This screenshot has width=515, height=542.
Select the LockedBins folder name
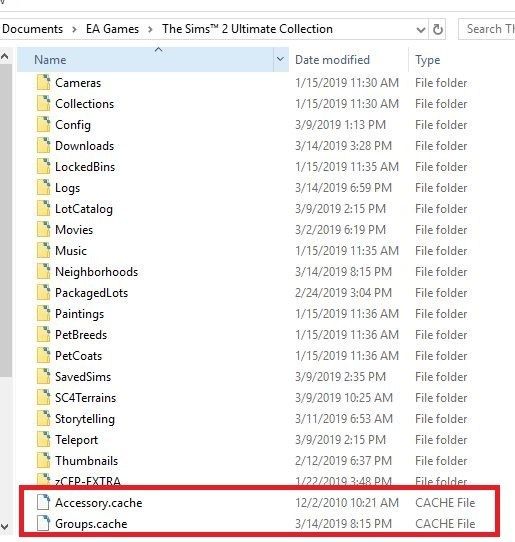tap(85, 167)
